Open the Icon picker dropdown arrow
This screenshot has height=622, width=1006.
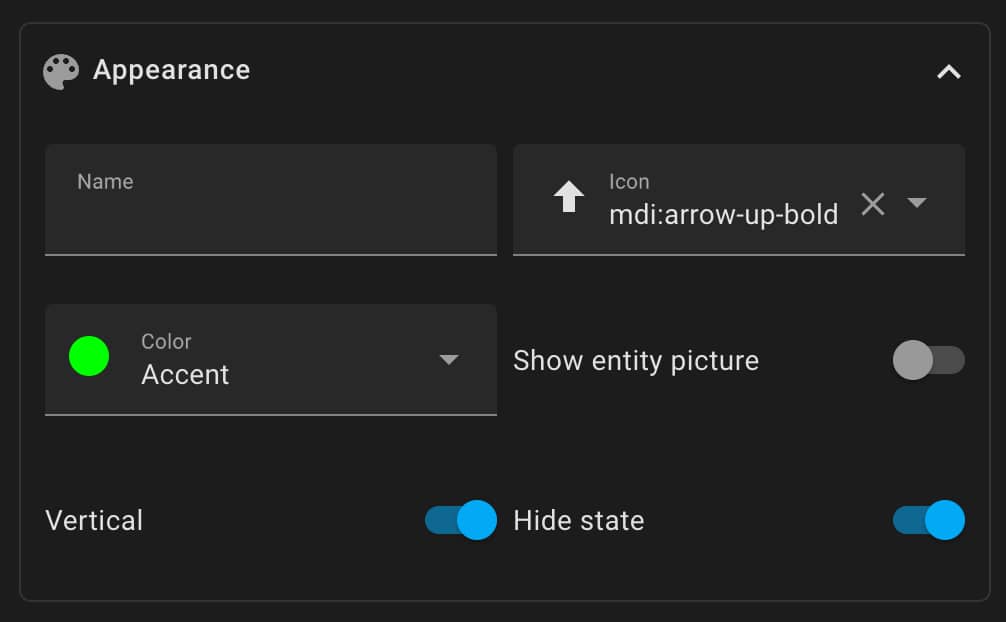[x=917, y=203]
